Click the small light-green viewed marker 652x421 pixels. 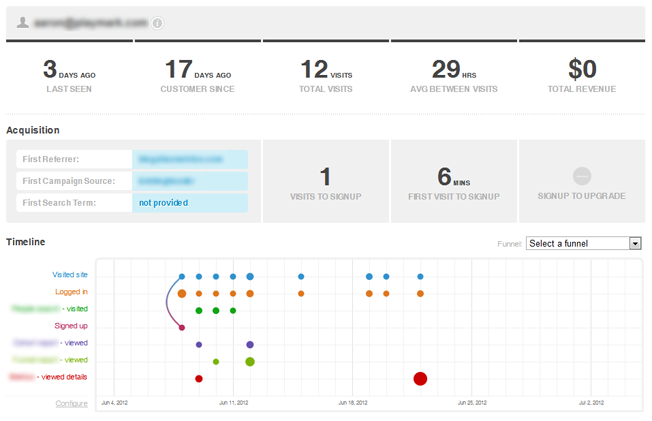216,362
